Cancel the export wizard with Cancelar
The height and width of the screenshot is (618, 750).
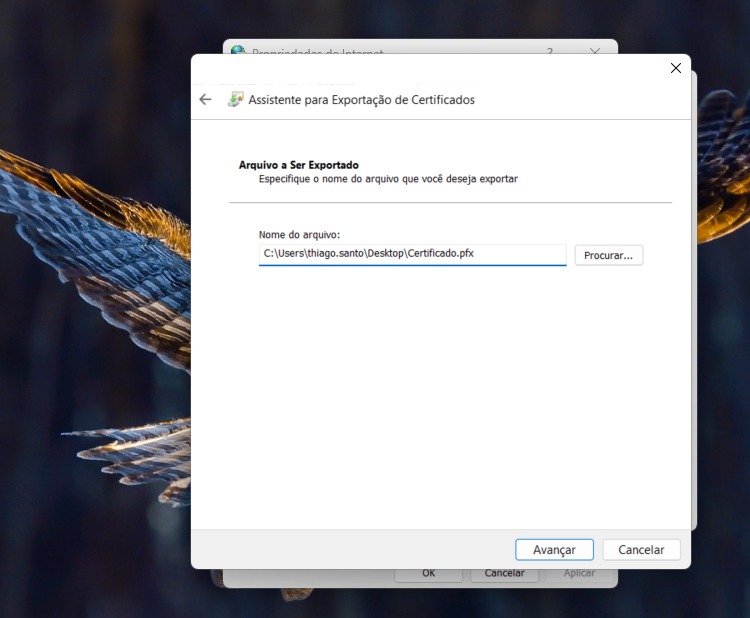[641, 550]
